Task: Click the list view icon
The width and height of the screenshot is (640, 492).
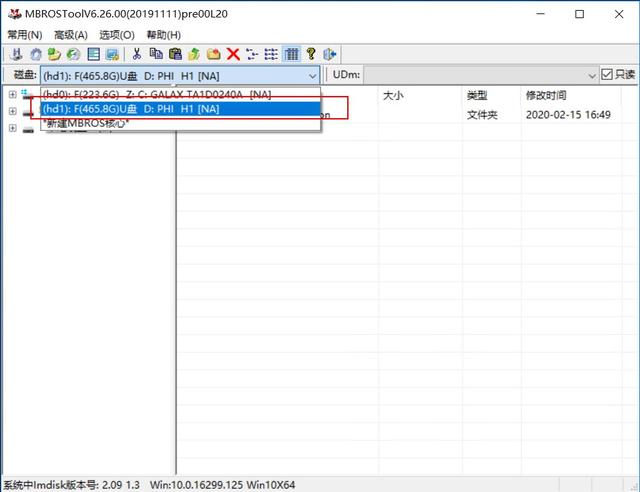Action: (271, 54)
